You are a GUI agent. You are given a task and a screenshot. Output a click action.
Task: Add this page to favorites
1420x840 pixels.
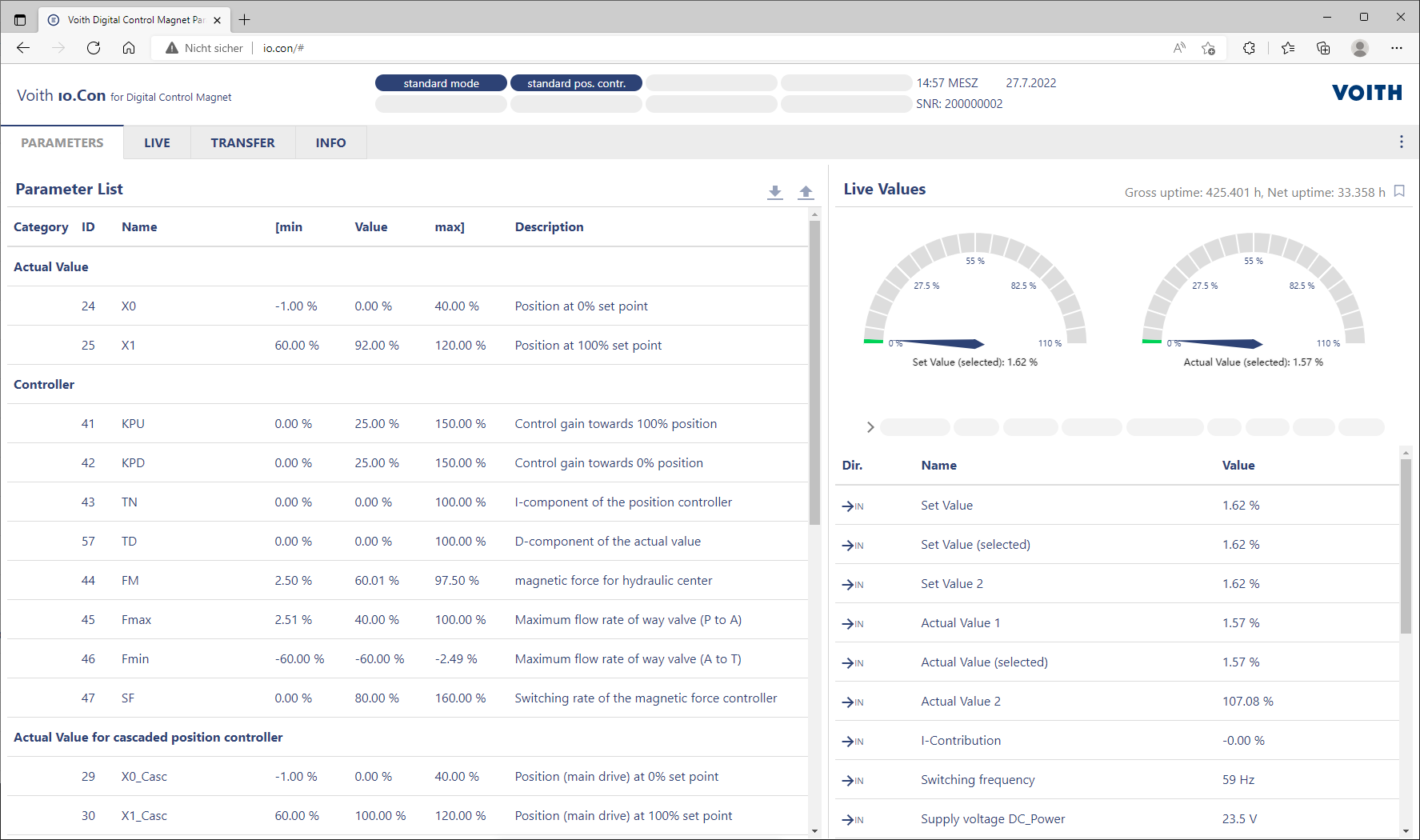pyautogui.click(x=1208, y=48)
